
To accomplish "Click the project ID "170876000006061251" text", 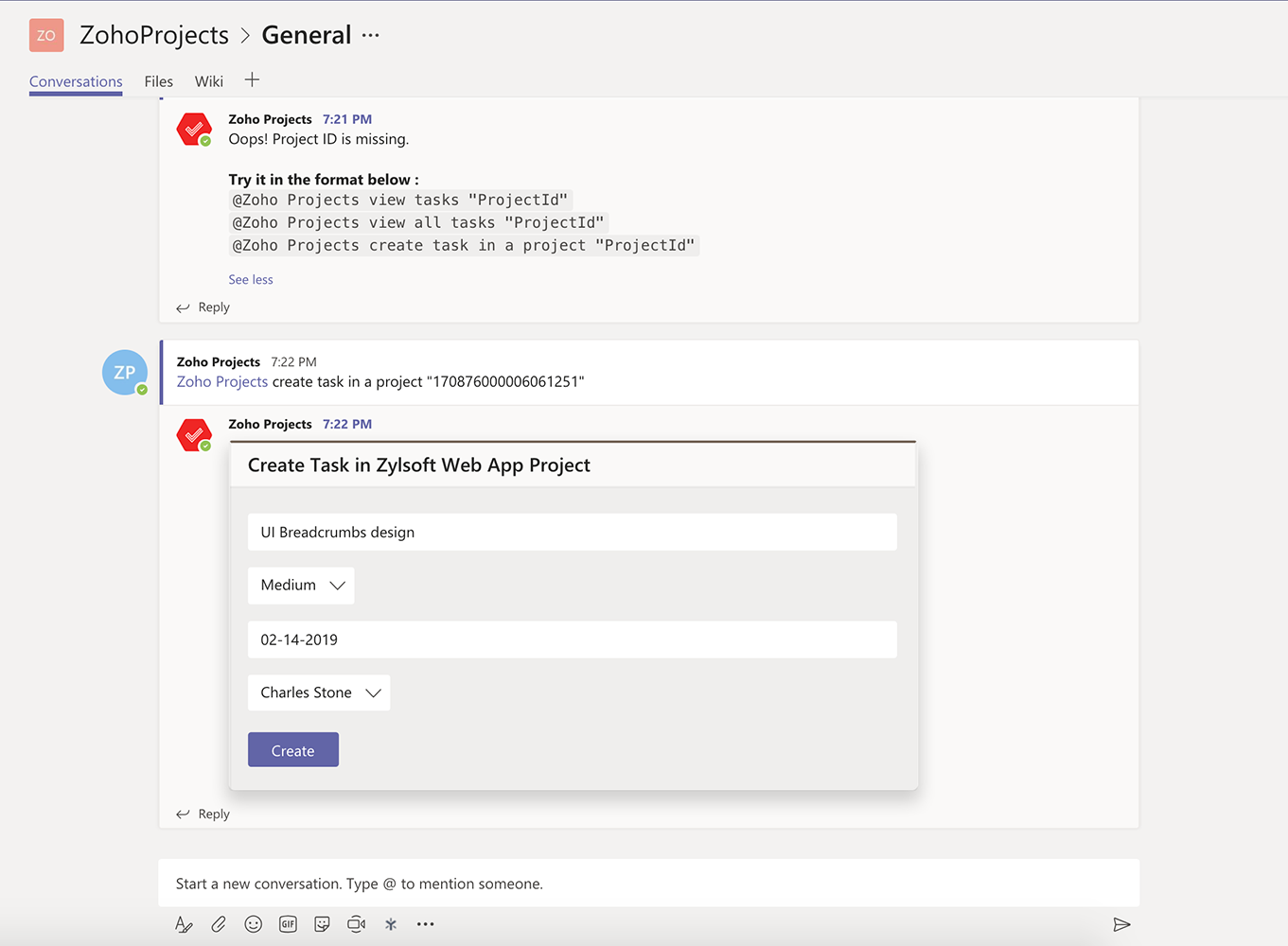I will point(505,381).
